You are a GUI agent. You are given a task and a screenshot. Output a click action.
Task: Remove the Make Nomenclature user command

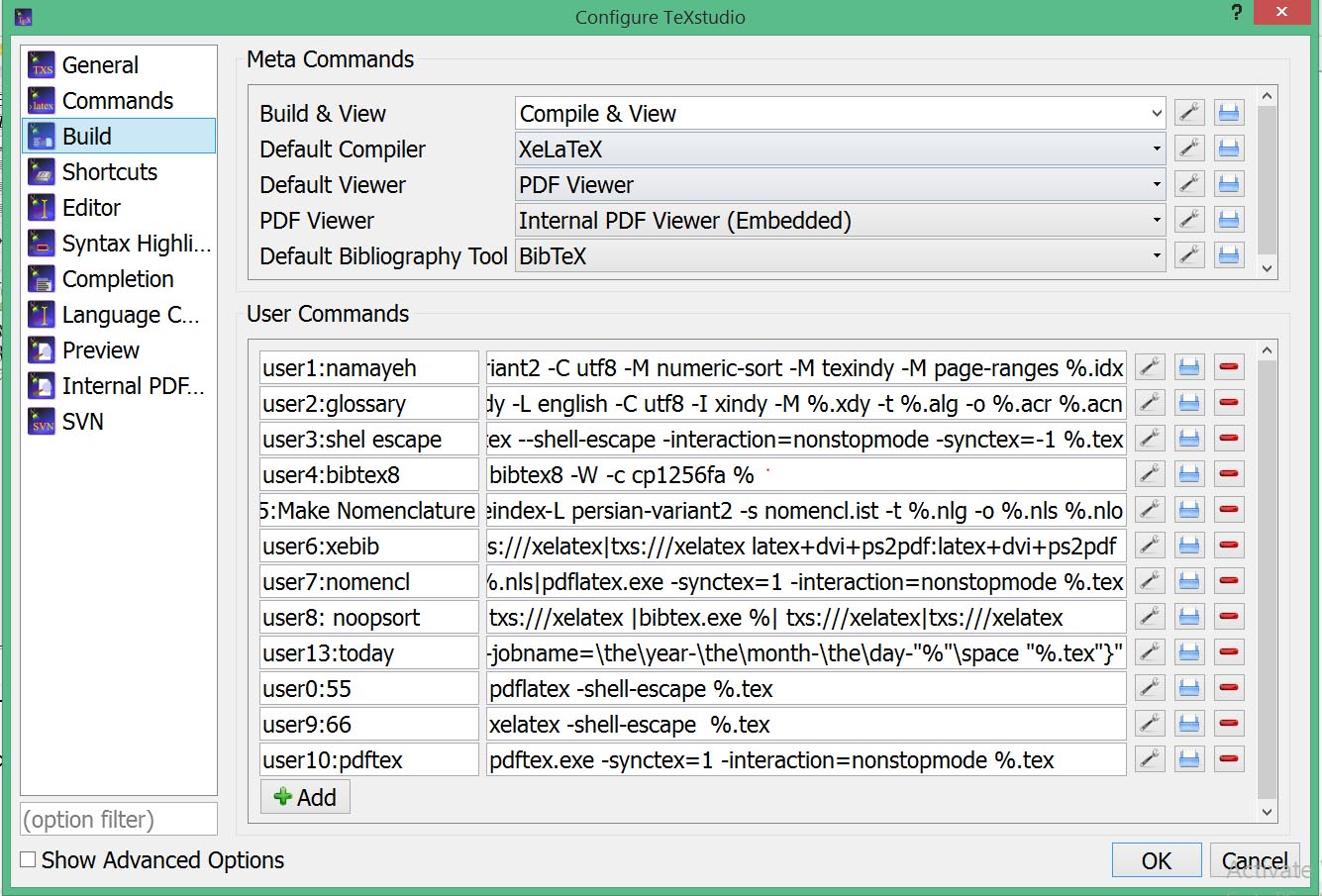click(x=1229, y=510)
